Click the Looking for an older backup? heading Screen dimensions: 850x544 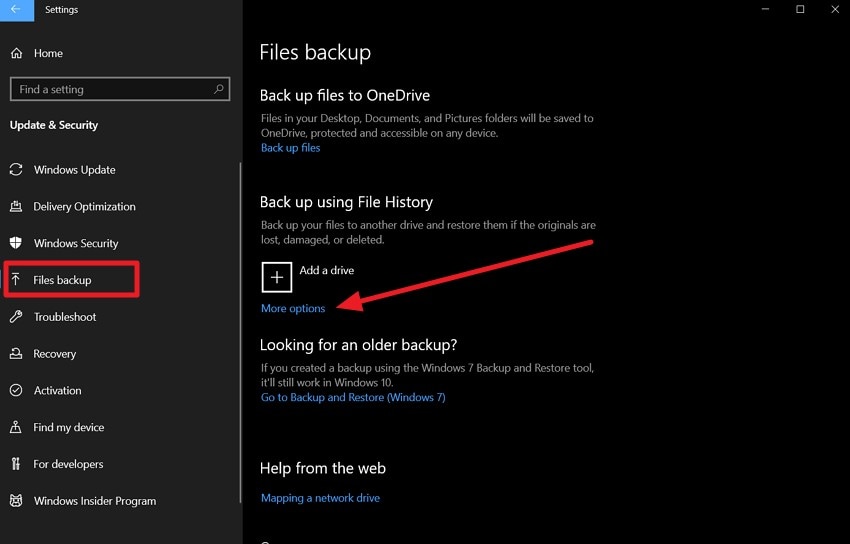click(358, 345)
